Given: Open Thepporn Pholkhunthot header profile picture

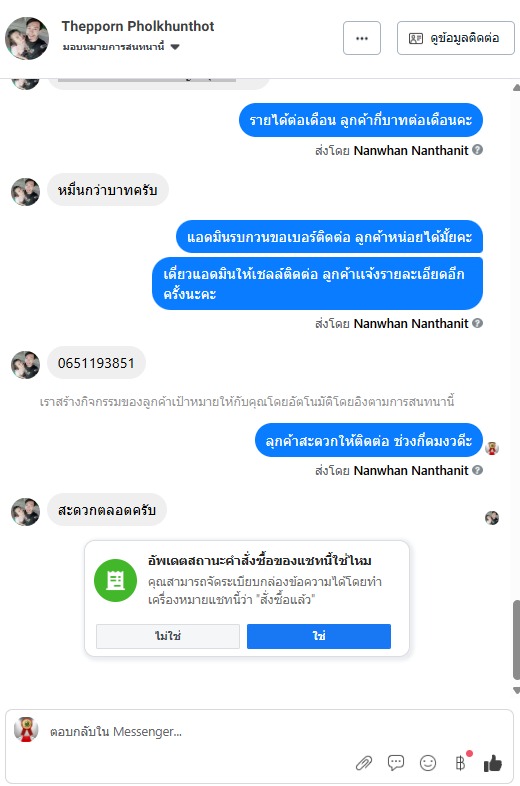Looking at the screenshot, I should [27, 38].
